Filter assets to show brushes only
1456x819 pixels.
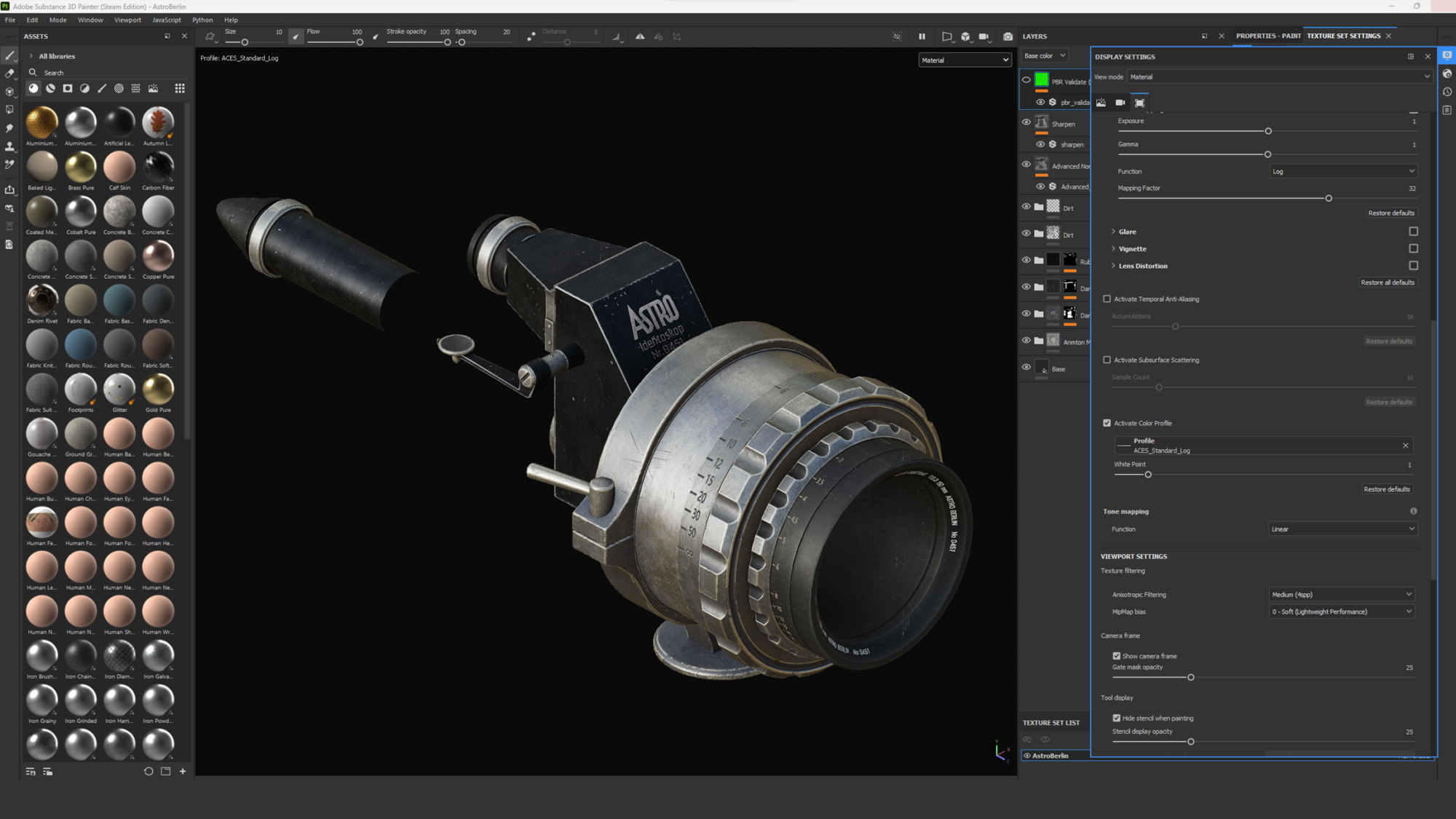pyautogui.click(x=102, y=88)
